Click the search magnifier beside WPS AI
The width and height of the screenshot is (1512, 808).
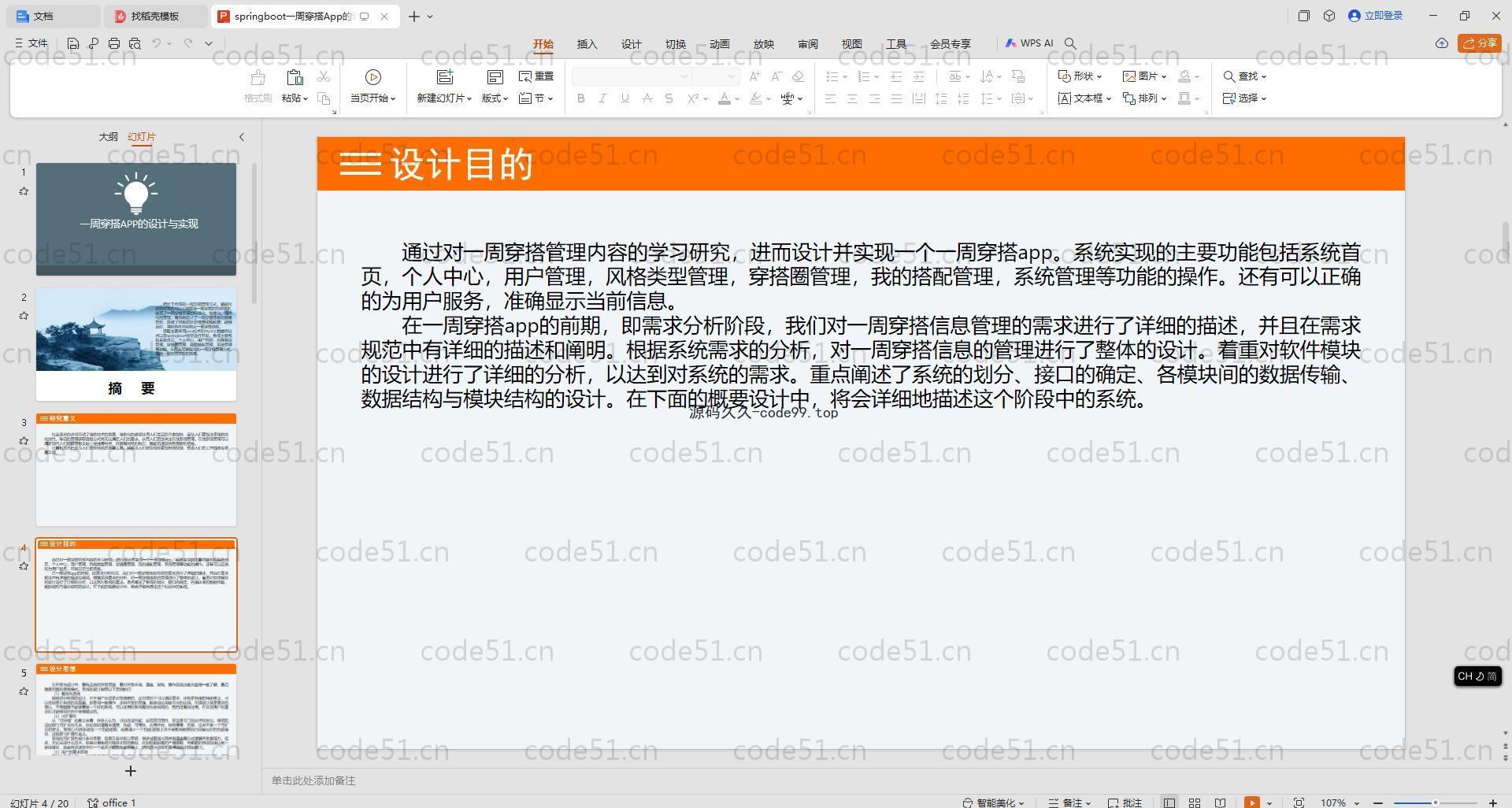tap(1070, 43)
